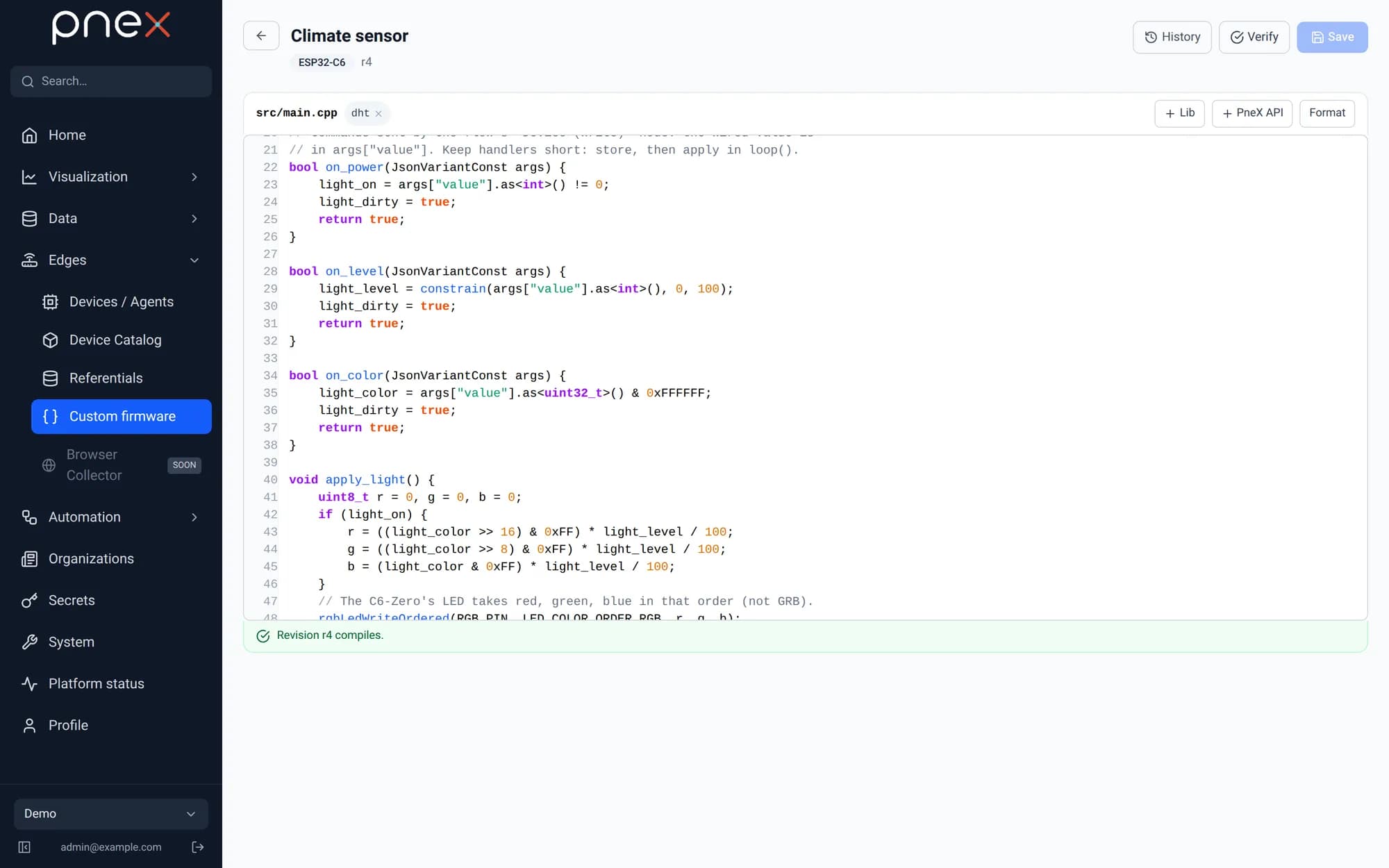The image size is (1389, 868).
Task: Collapse the sidebar panel icon
Action: point(24,847)
